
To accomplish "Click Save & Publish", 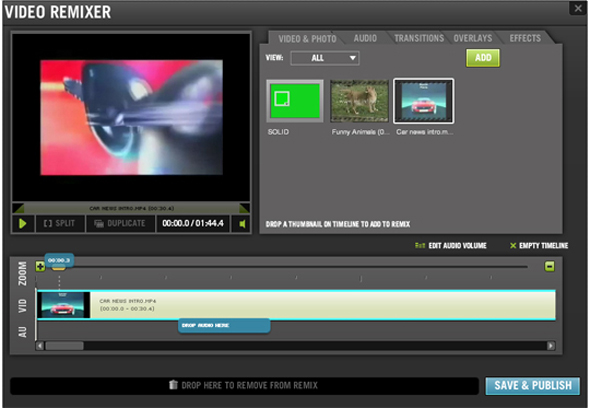I will pos(532,386).
